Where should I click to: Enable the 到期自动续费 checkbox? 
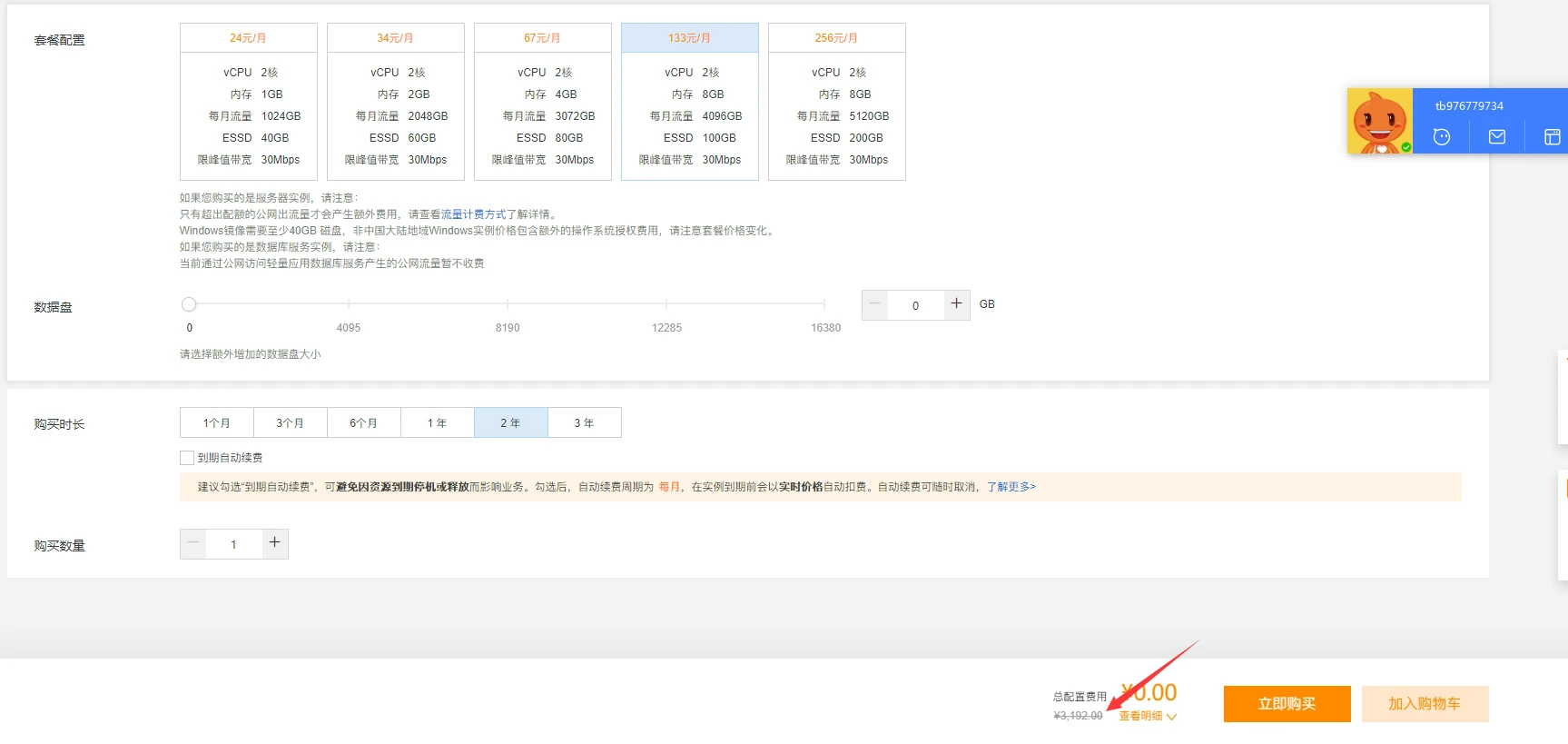pyautogui.click(x=187, y=458)
